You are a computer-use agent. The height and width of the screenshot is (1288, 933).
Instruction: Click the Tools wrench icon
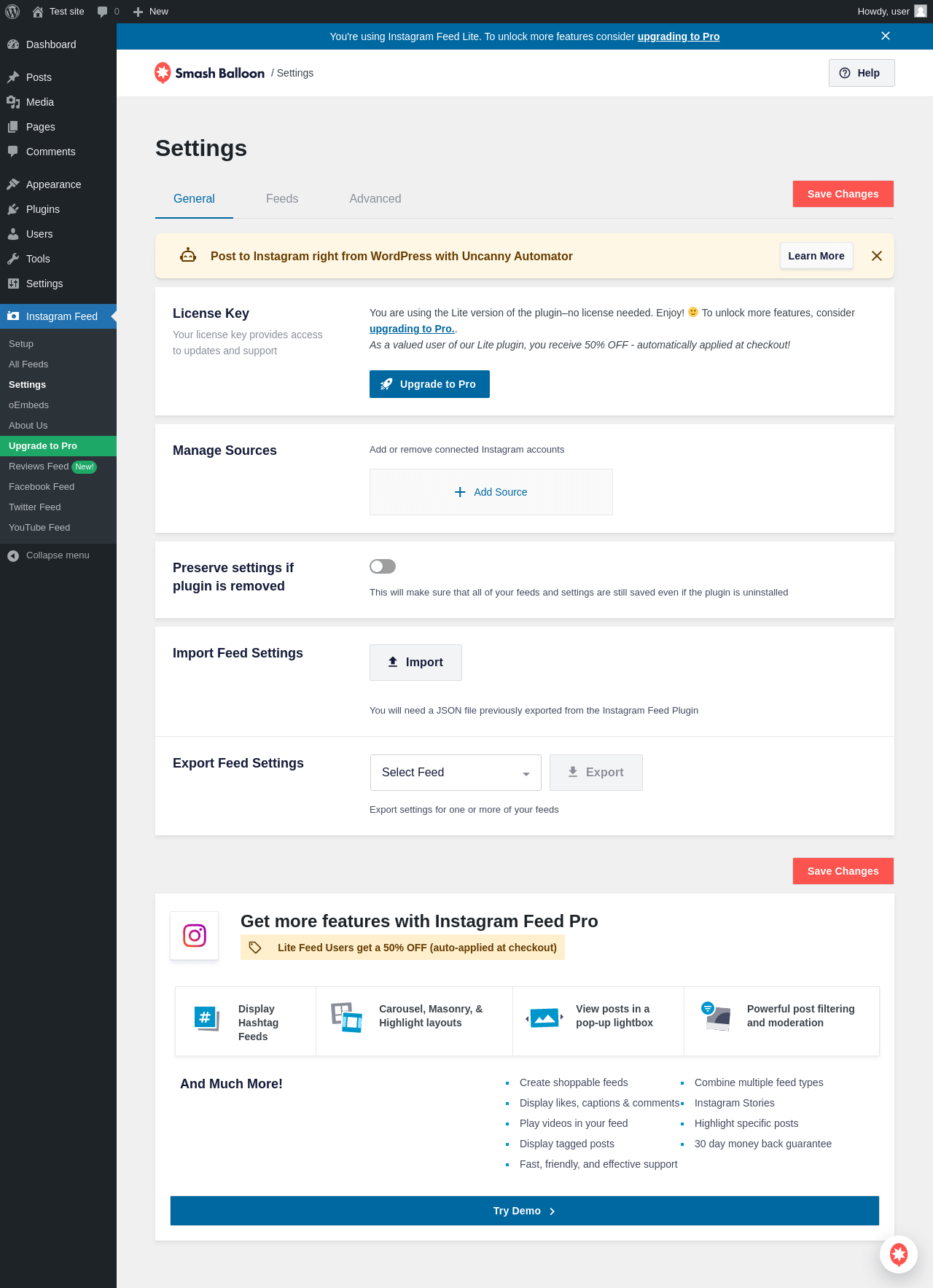click(13, 259)
